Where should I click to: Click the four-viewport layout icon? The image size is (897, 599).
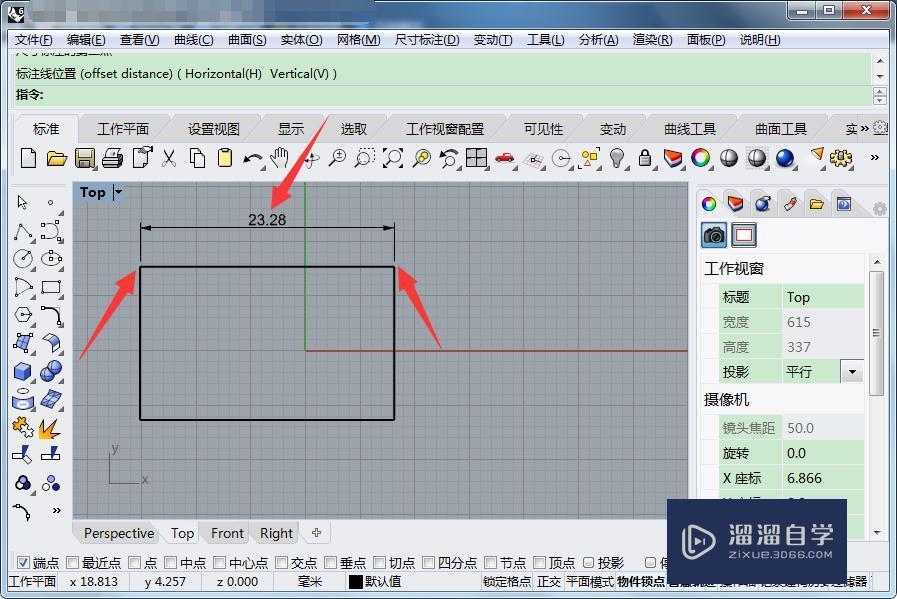pos(475,158)
